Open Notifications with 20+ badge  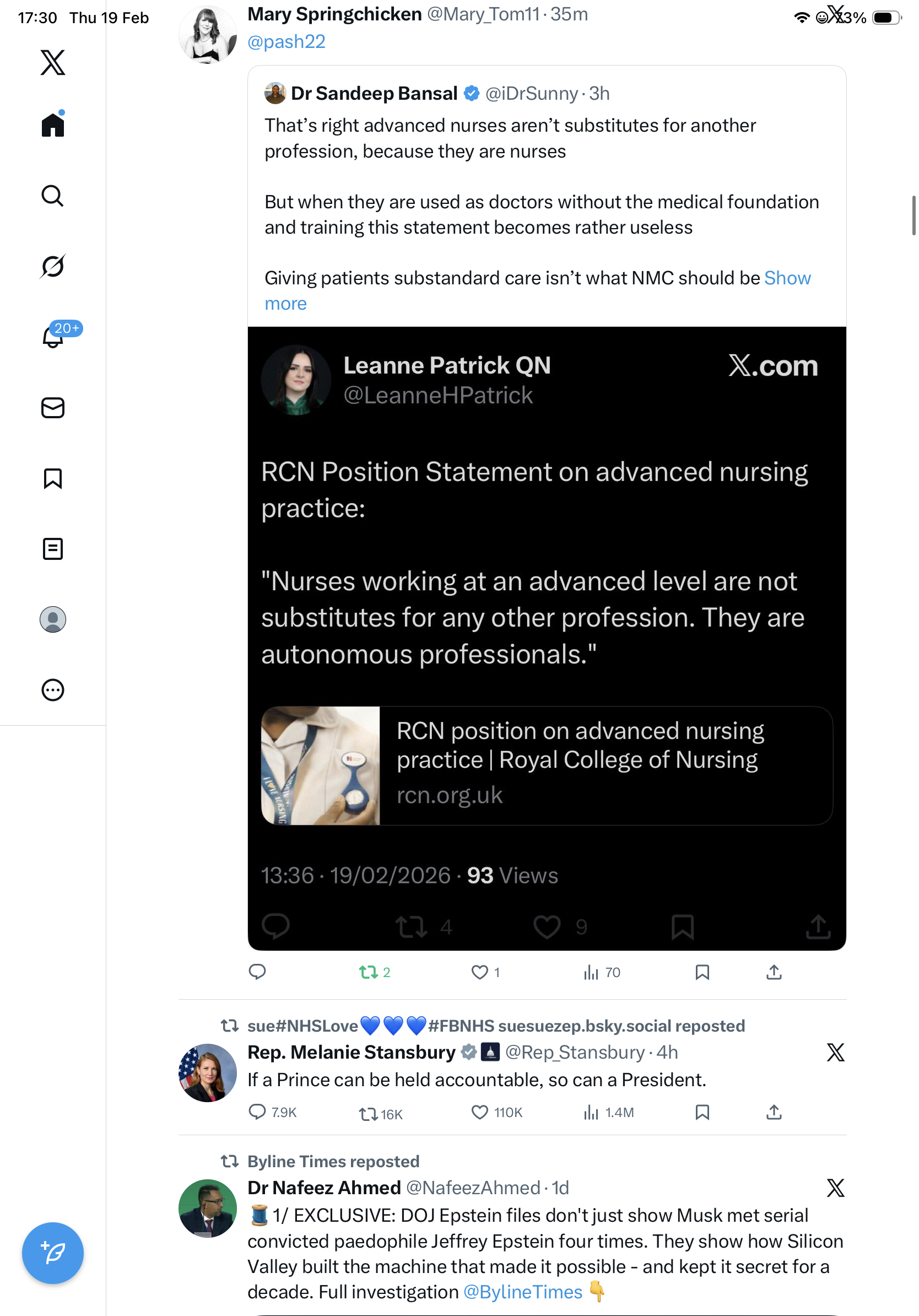pyautogui.click(x=53, y=337)
